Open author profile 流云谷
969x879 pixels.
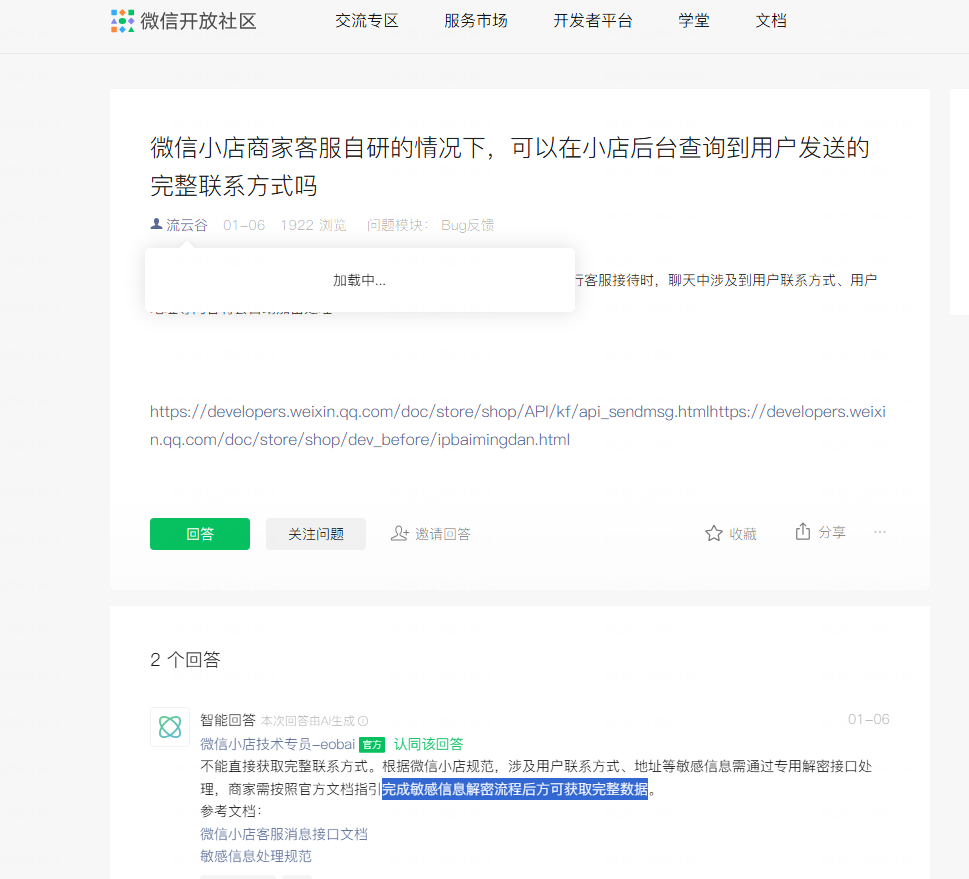[187, 225]
